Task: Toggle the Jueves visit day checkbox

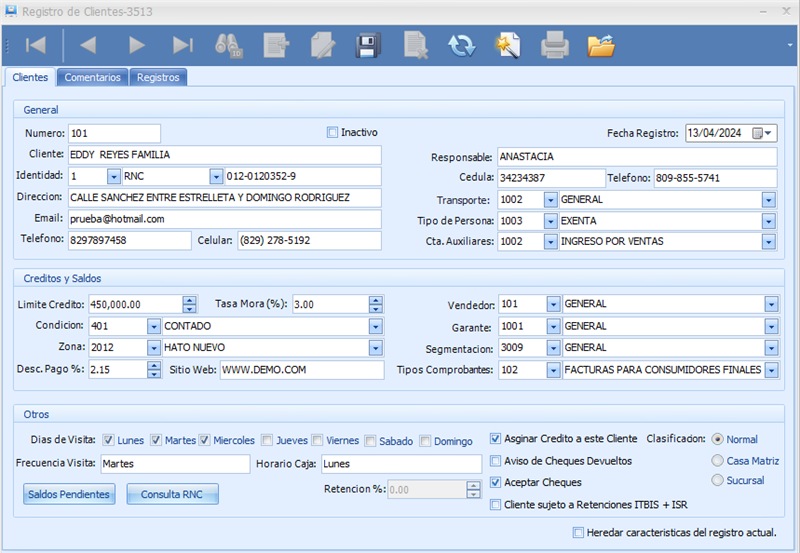Action: coord(267,440)
